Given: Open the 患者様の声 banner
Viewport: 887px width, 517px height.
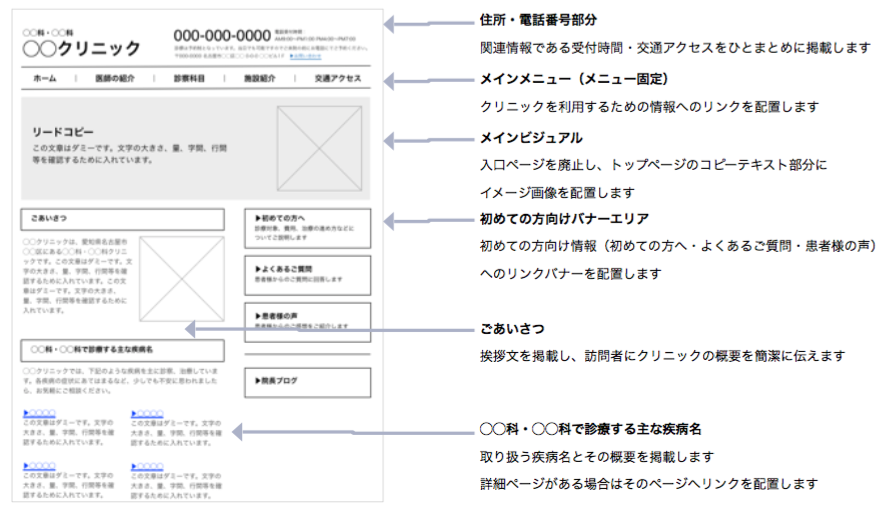Looking at the screenshot, I should [x=308, y=322].
